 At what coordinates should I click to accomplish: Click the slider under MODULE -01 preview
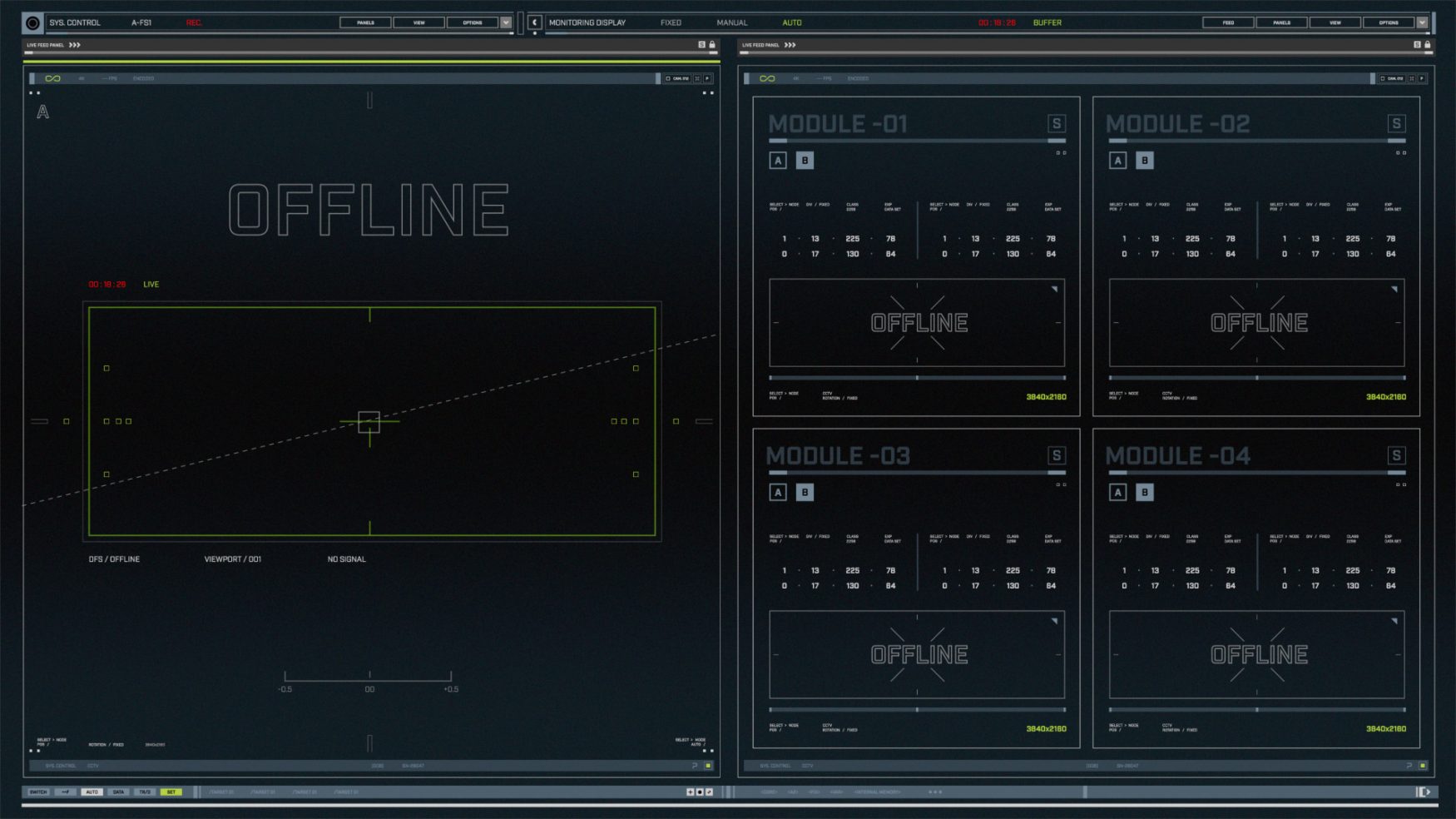(x=917, y=378)
